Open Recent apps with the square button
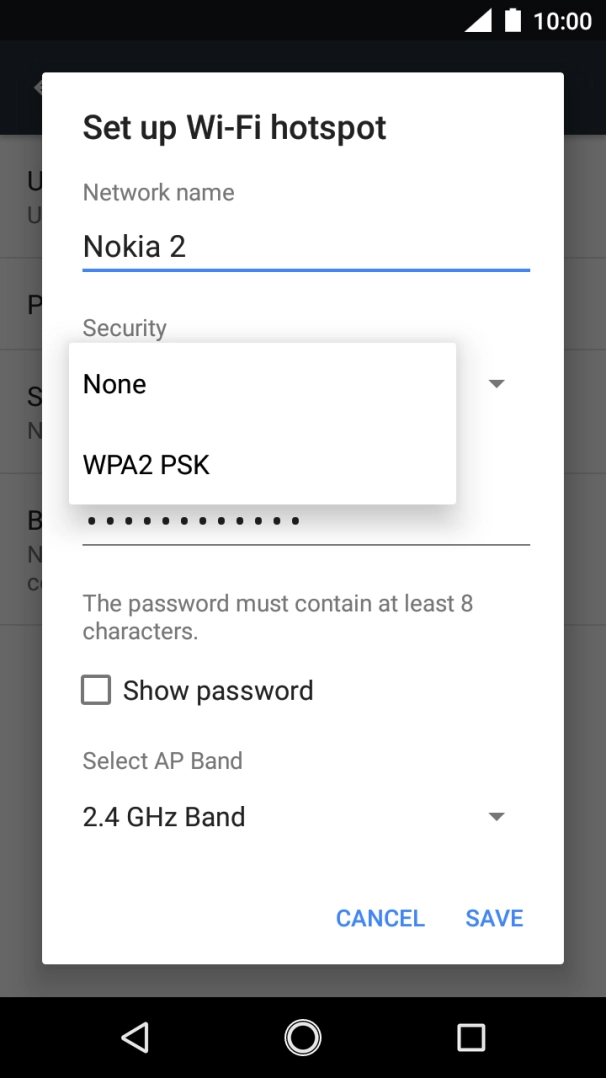The height and width of the screenshot is (1078, 606). (x=471, y=1037)
